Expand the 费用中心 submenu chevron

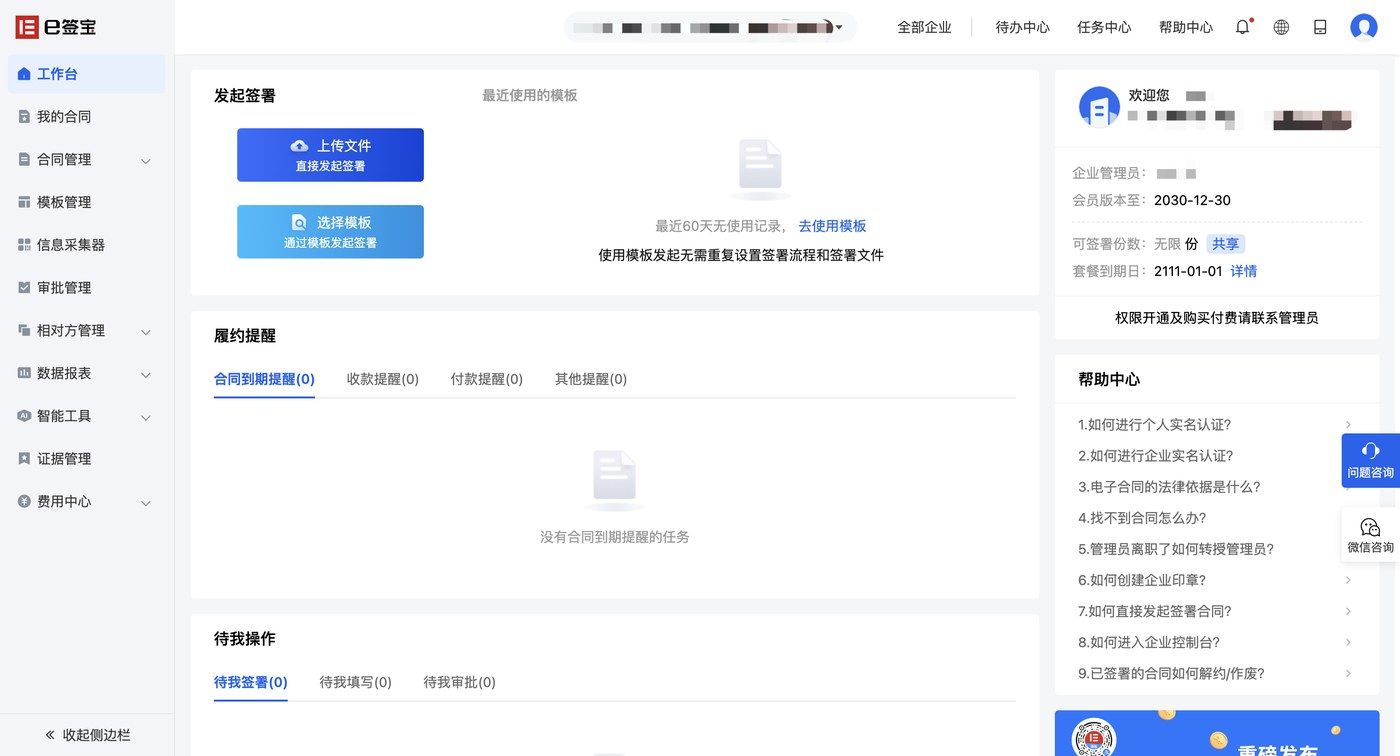pyautogui.click(x=146, y=503)
